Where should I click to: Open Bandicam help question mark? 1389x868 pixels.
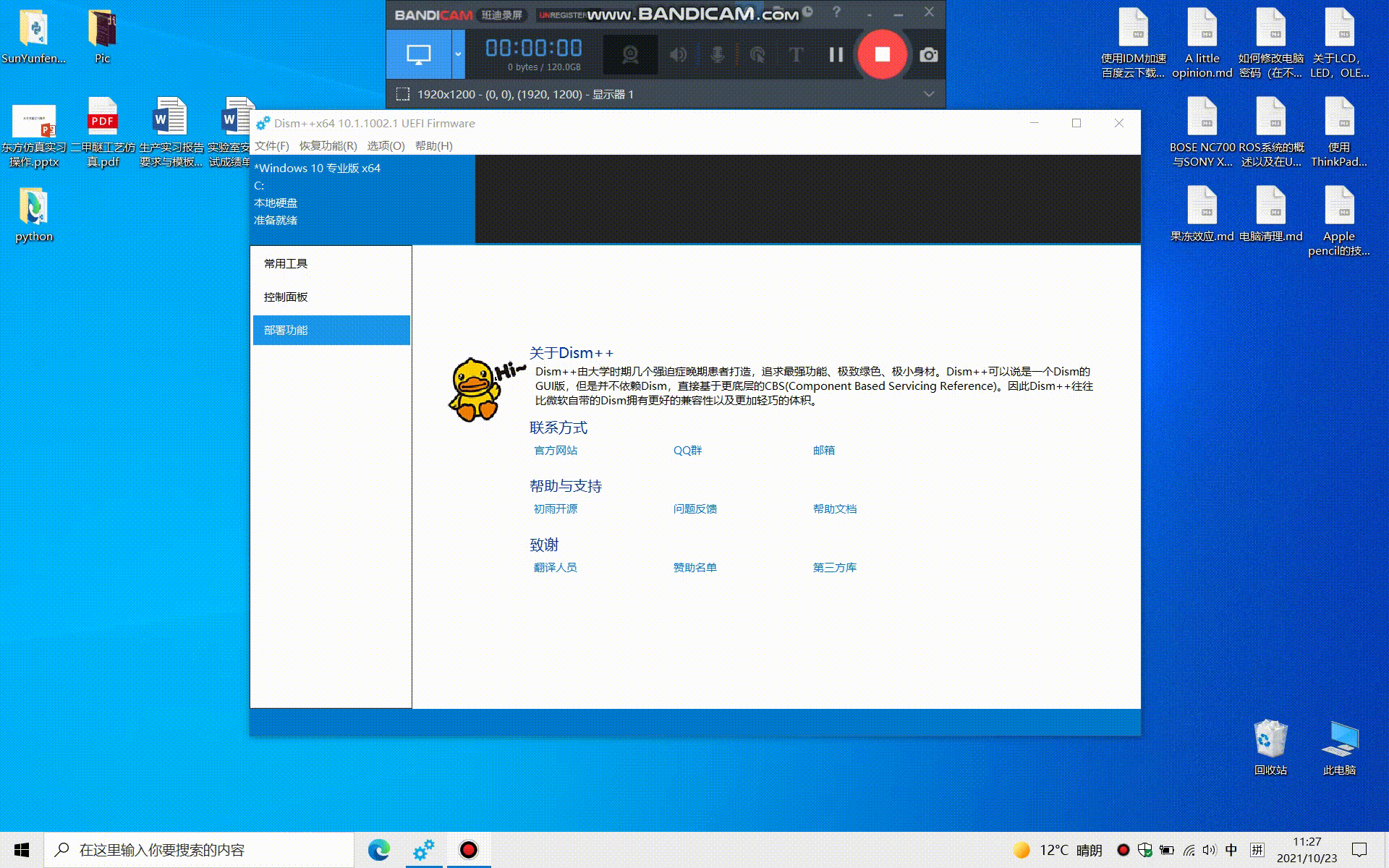click(836, 12)
